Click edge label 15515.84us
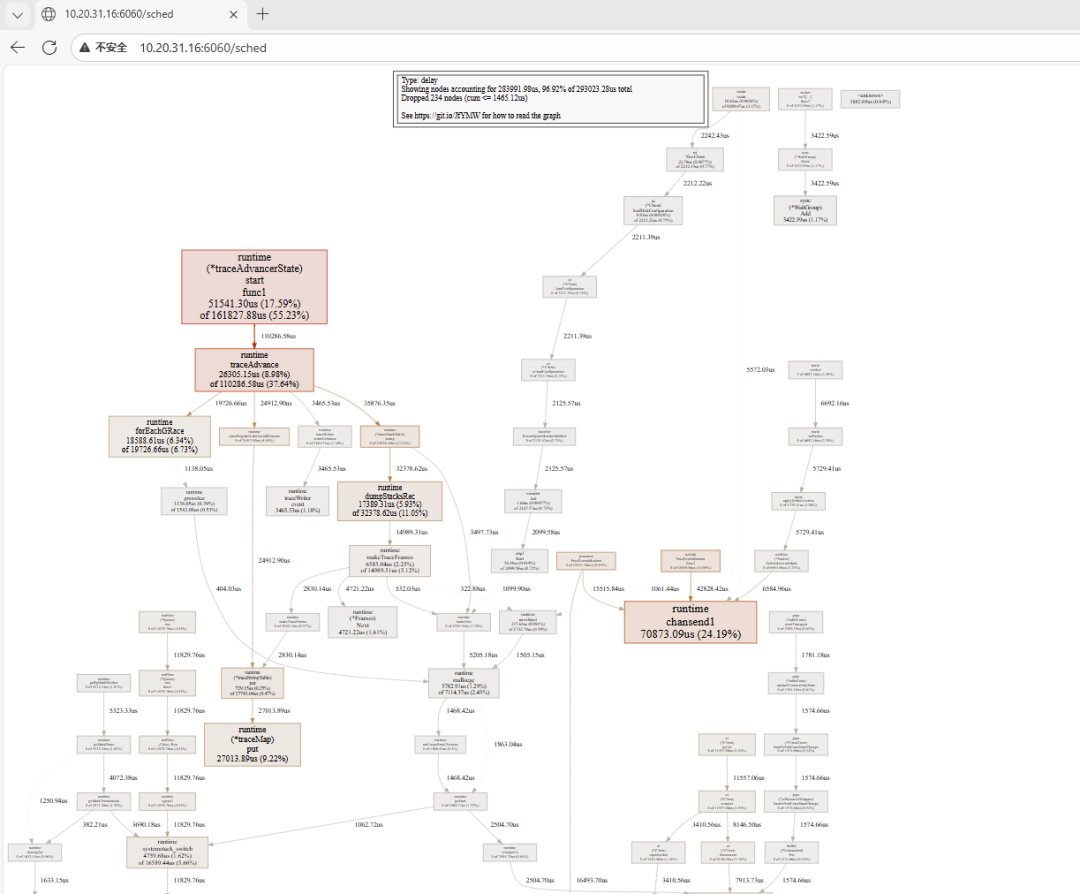The image size is (1080, 894). 608,589
